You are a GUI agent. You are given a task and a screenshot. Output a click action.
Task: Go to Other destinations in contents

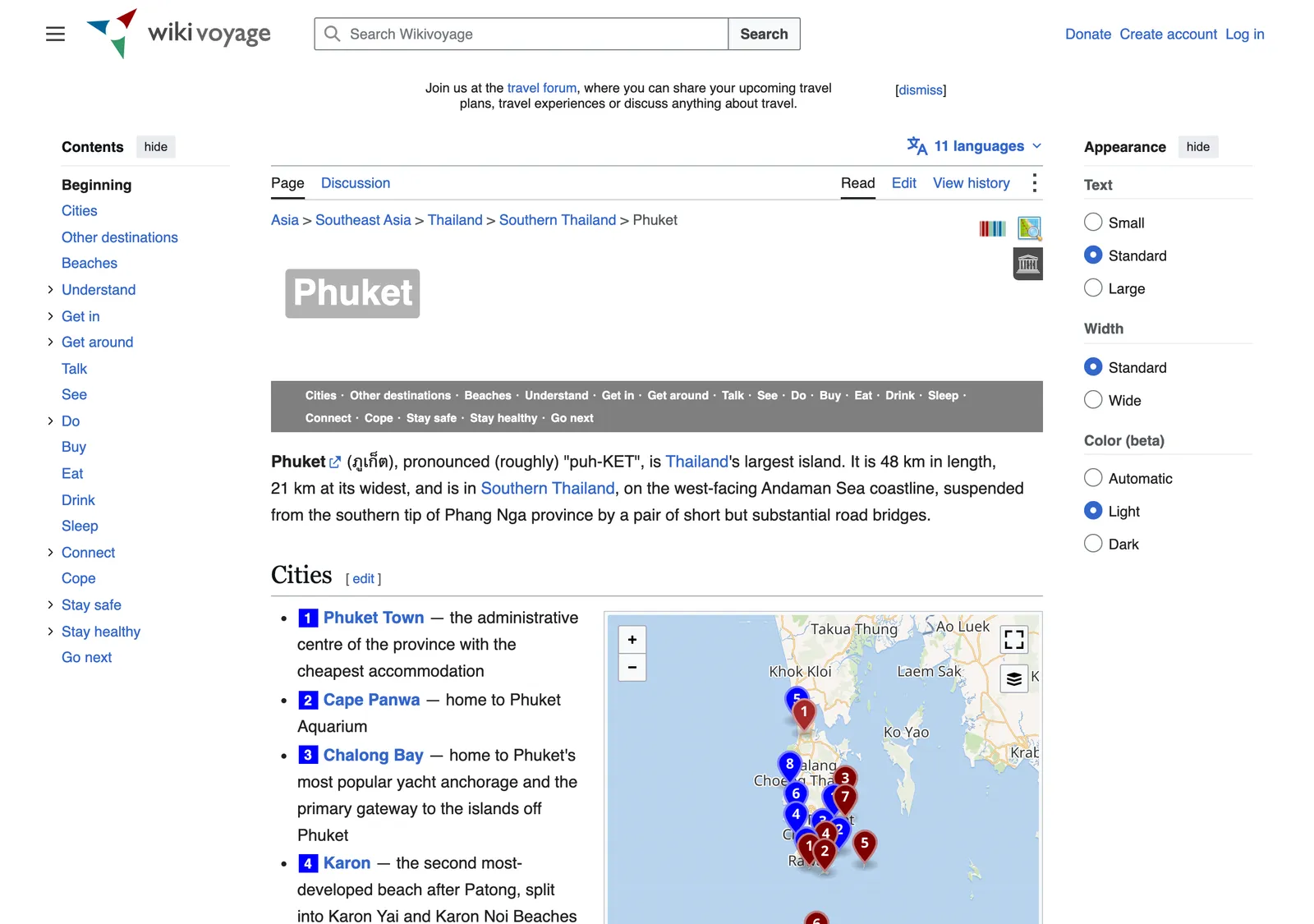click(x=120, y=237)
